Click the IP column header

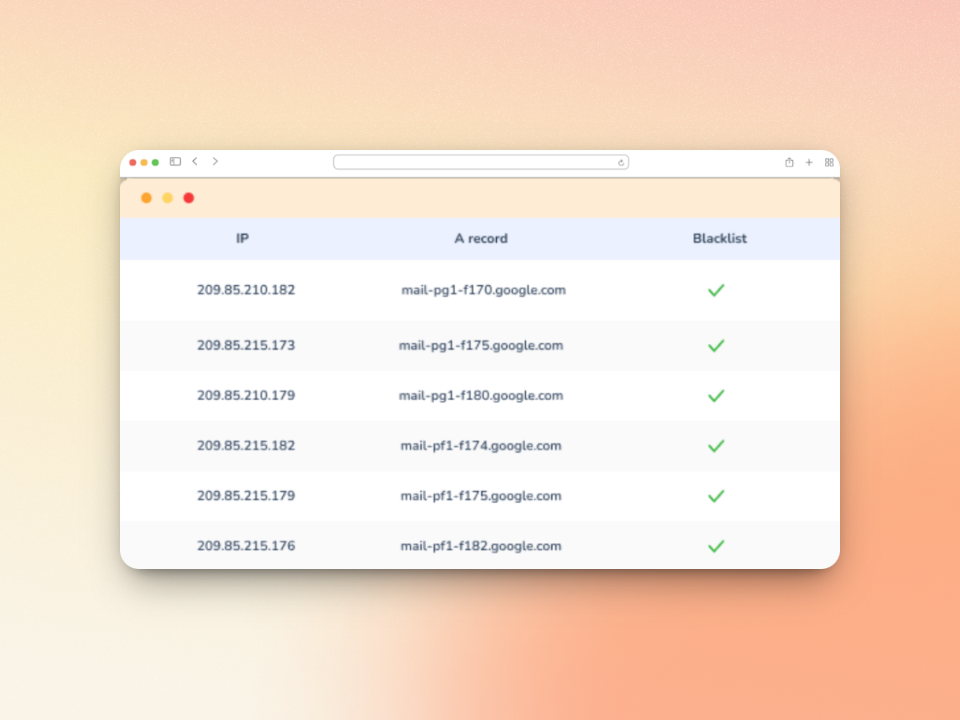242,238
